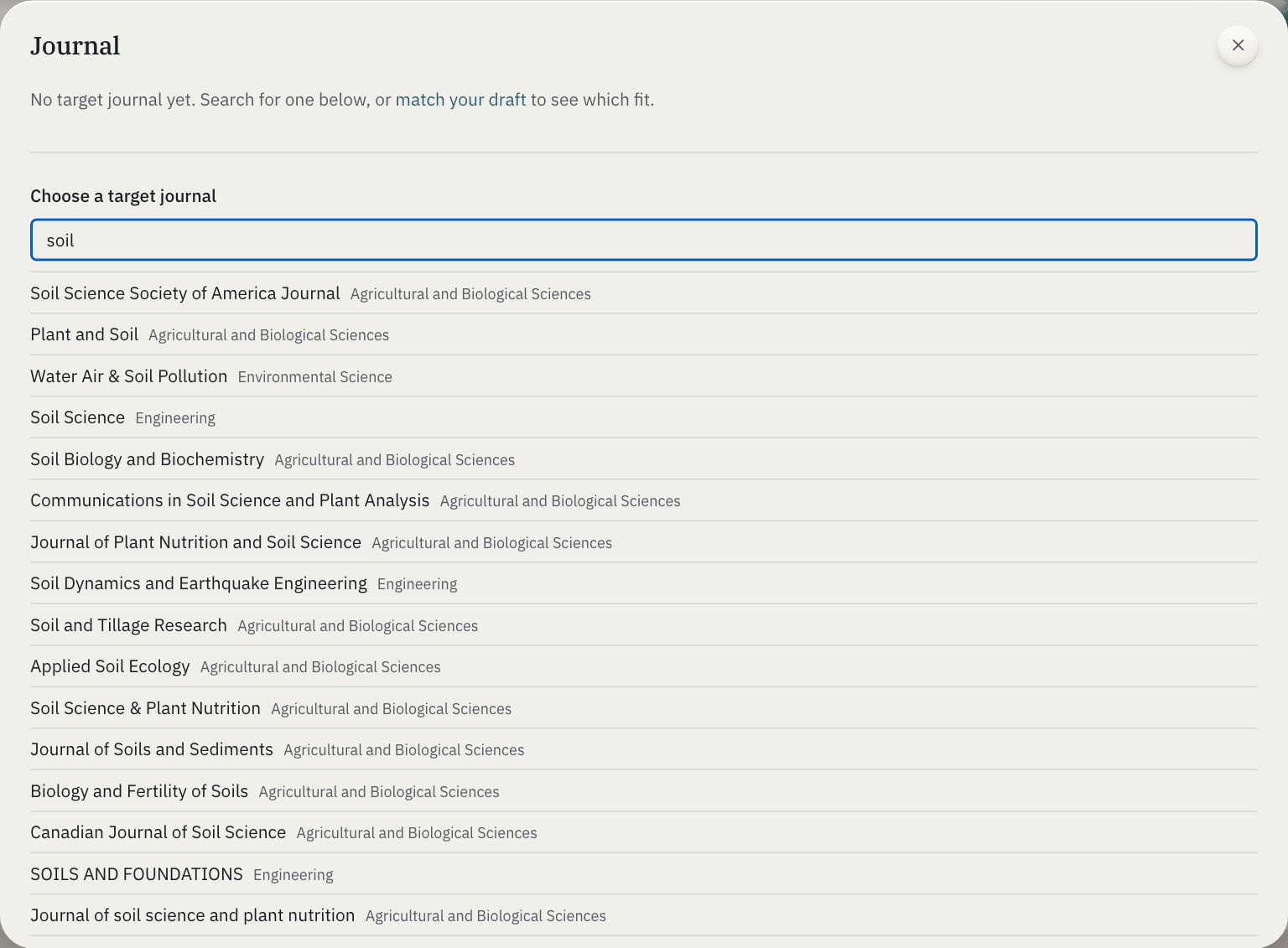Open the match your draft link
The image size is (1288, 948).
tap(460, 100)
